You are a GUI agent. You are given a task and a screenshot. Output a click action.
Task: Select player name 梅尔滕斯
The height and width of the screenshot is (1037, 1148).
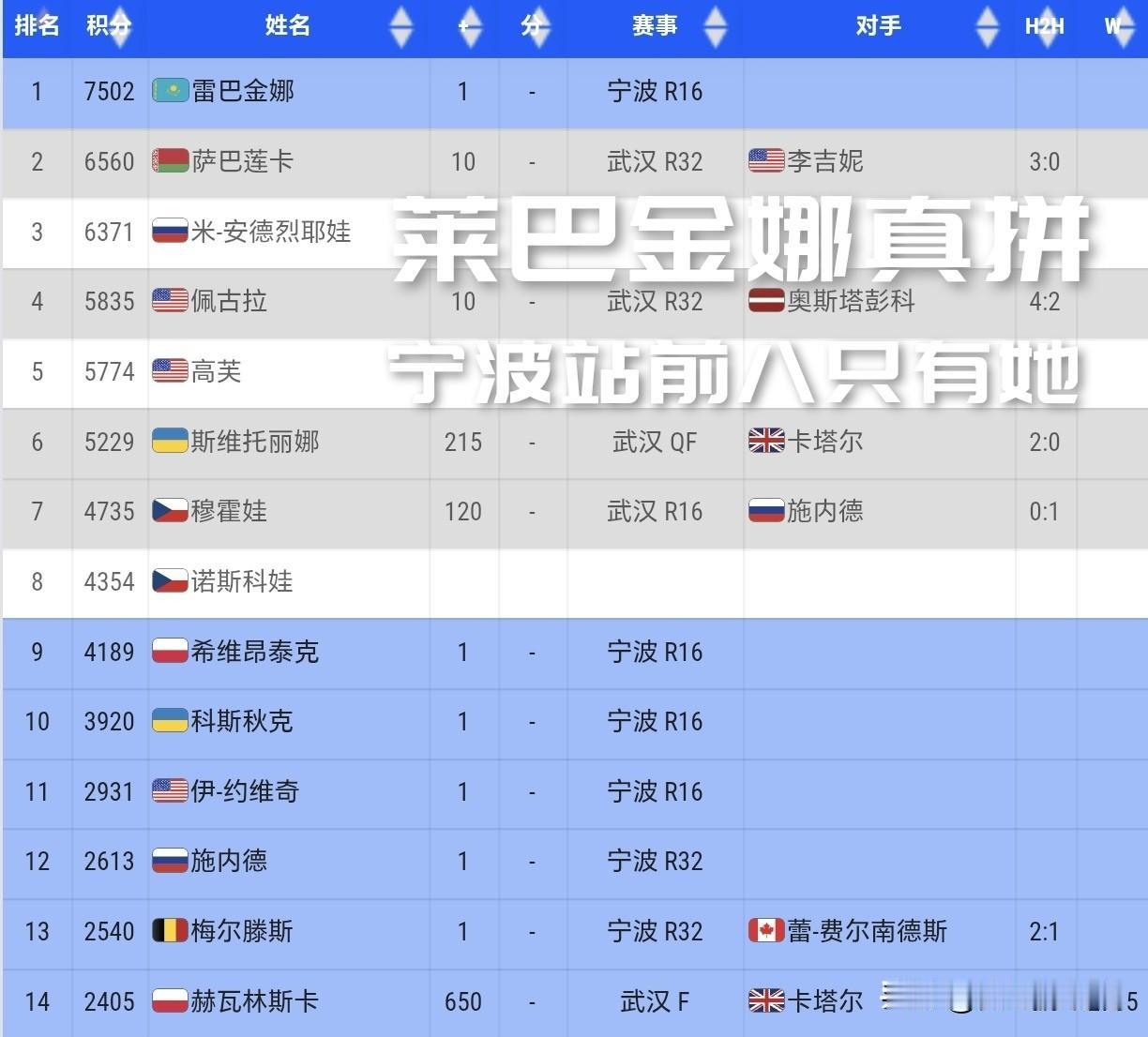click(x=243, y=931)
